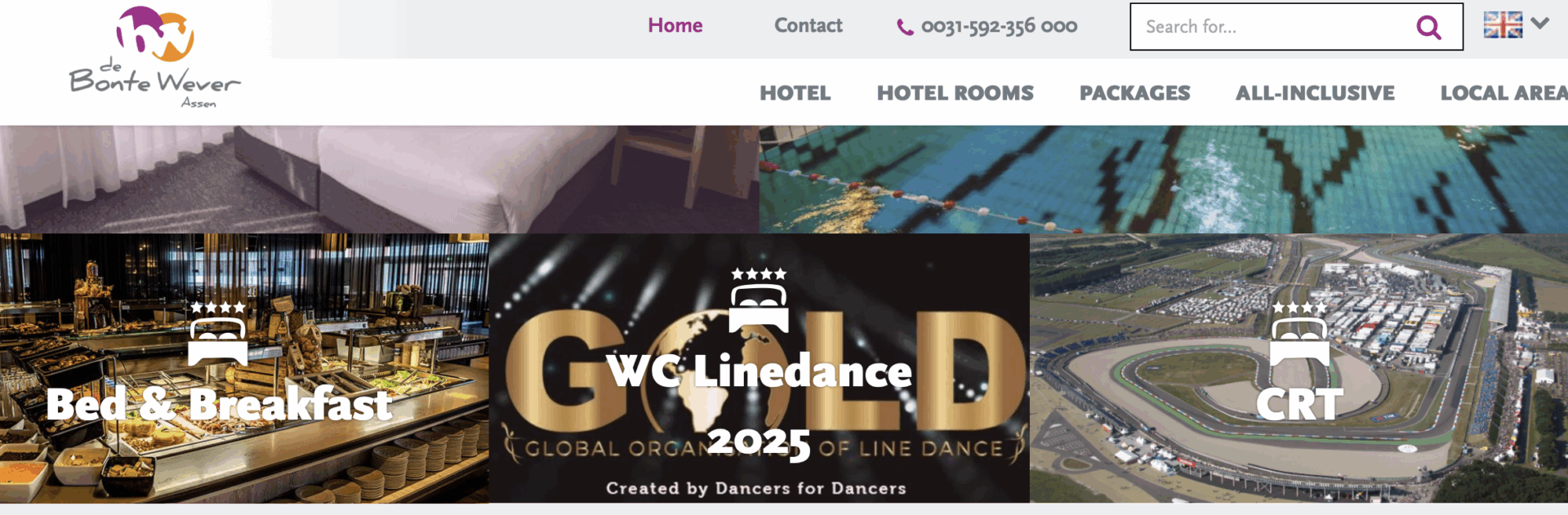Click the magnifying glass search icon
Viewport: 1568px width, 515px height.
tap(1428, 27)
